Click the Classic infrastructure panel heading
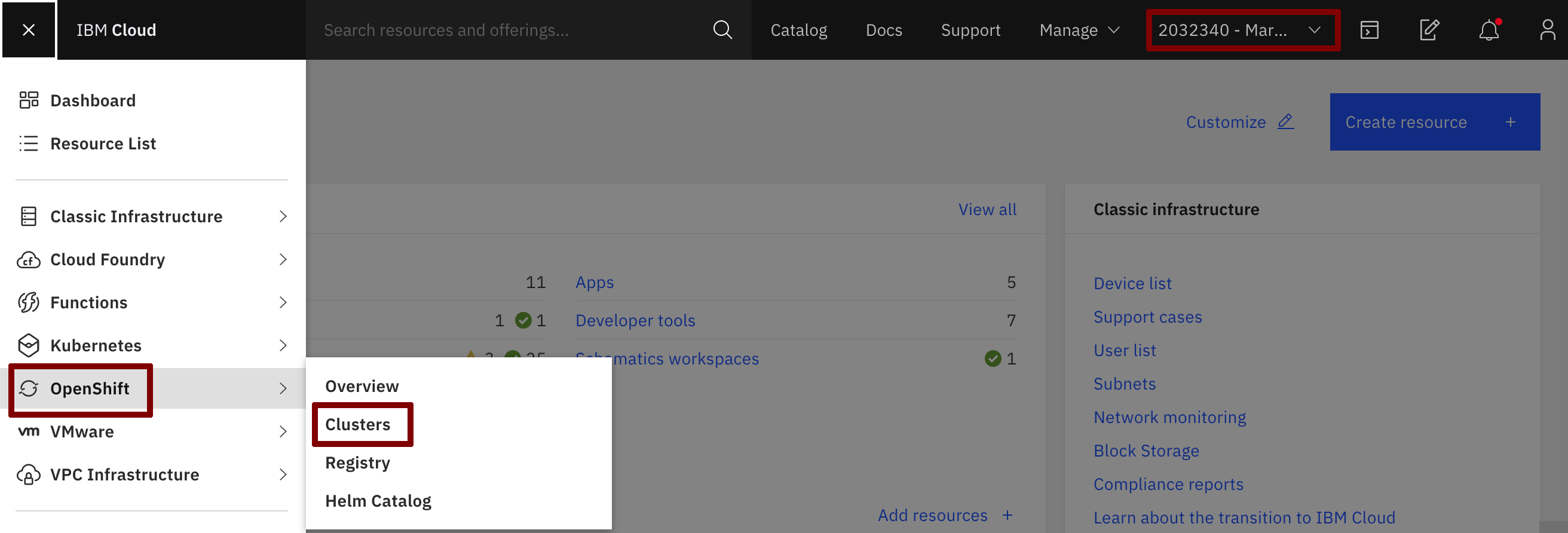The width and height of the screenshot is (1568, 533). click(1176, 209)
